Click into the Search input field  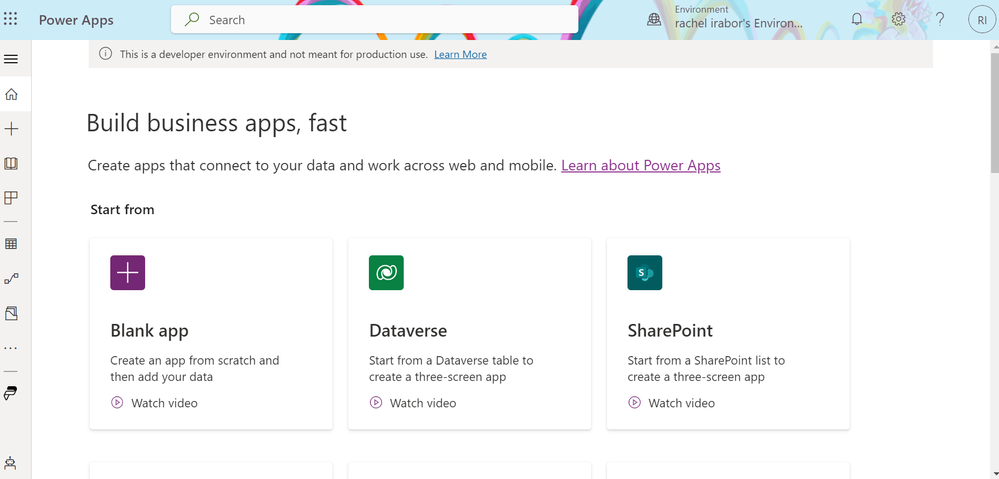coord(375,20)
